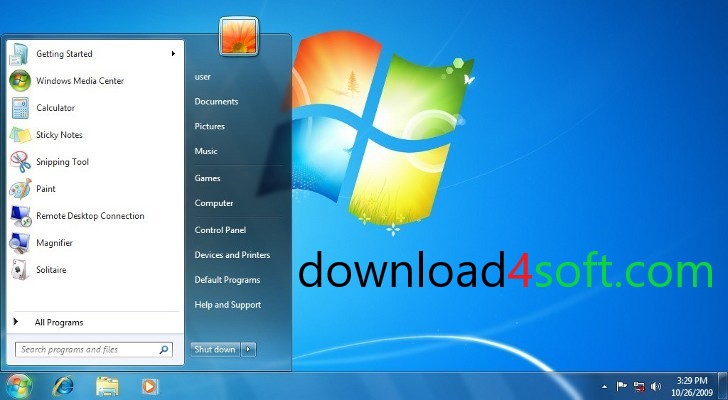Open Control Panel
Image resolution: width=728 pixels, height=400 pixels.
click(220, 230)
